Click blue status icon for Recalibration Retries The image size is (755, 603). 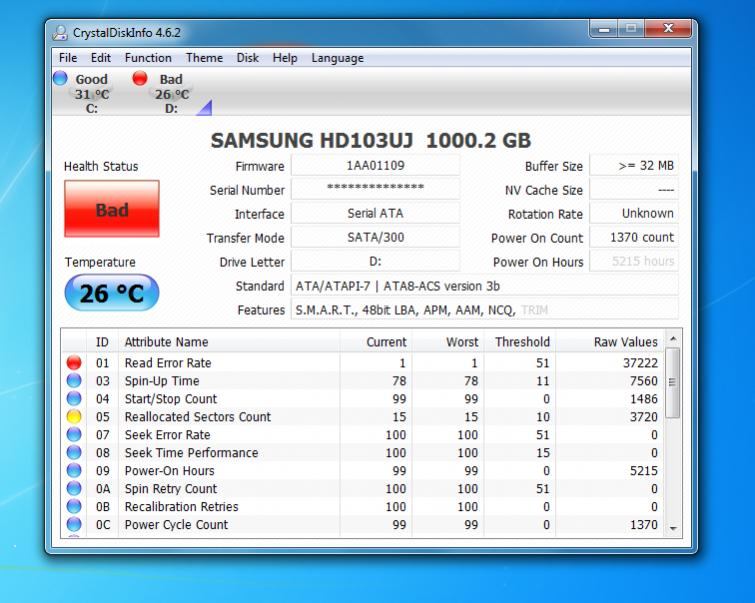click(74, 506)
